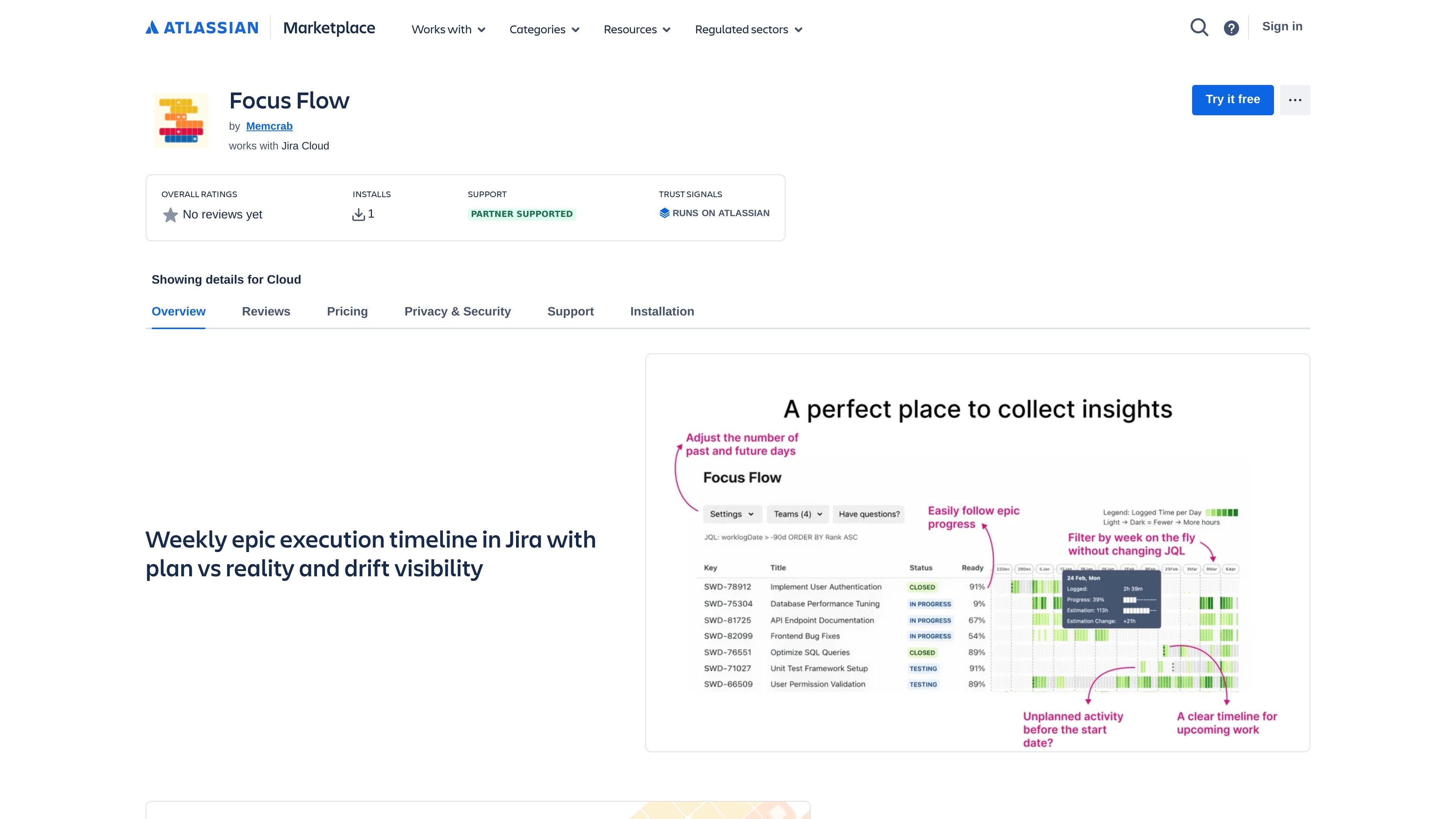The image size is (1456, 819).
Task: Expand the Categories dropdown
Action: [544, 30]
